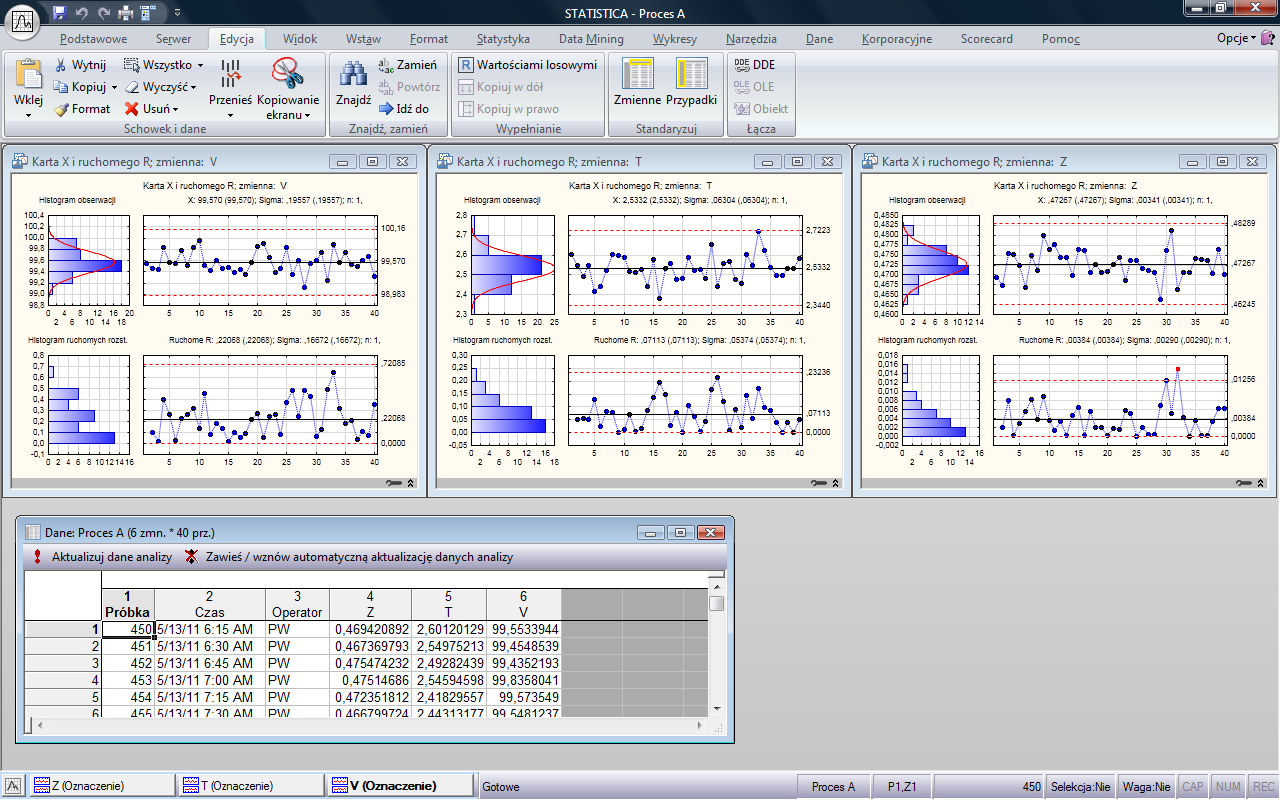Viewport: 1280px width, 800px height.
Task: Click the Wklej (paste) clipboard icon
Action: 29,74
